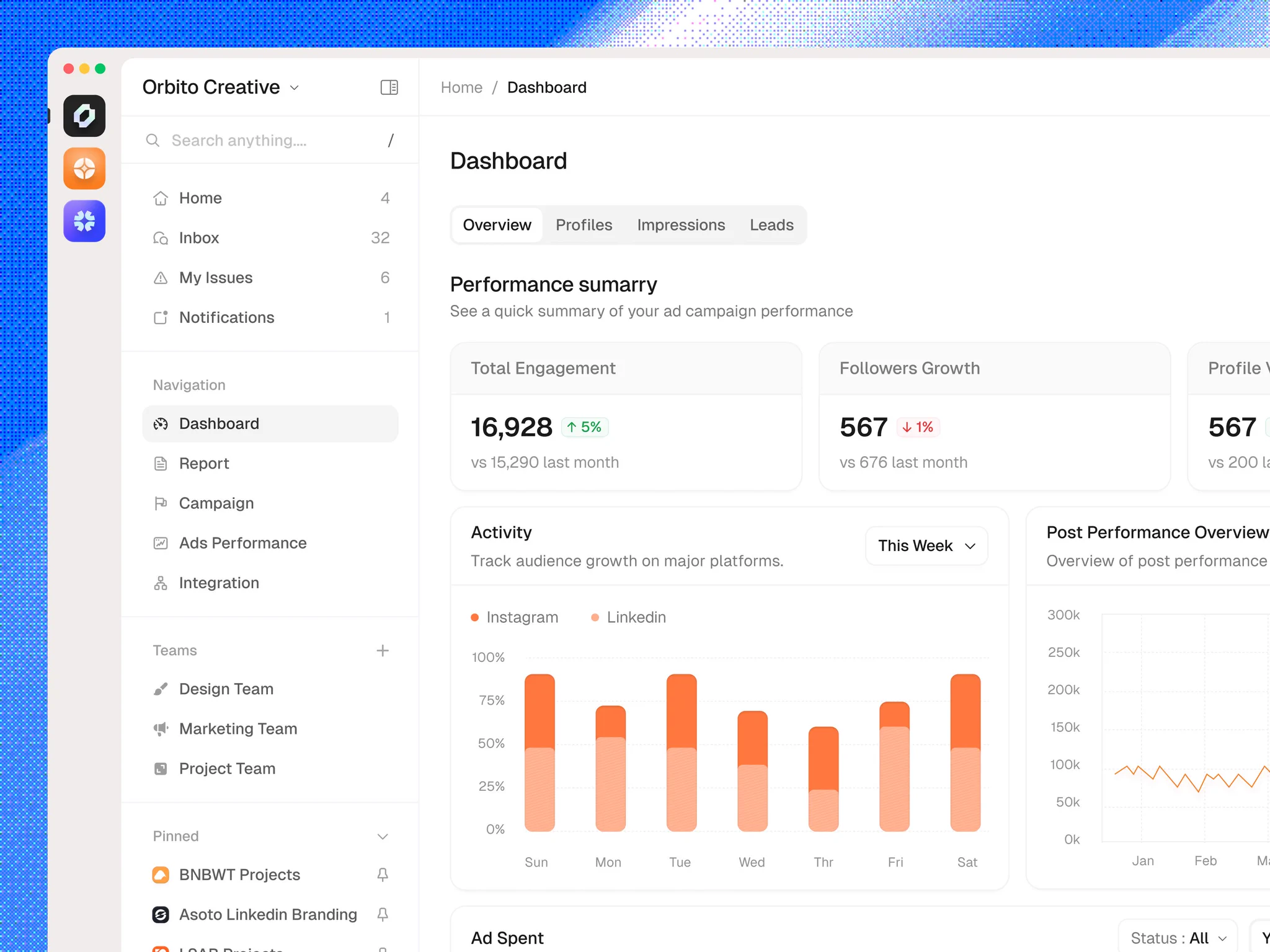The image size is (1270, 952).
Task: Click the Home house icon
Action: point(161,198)
